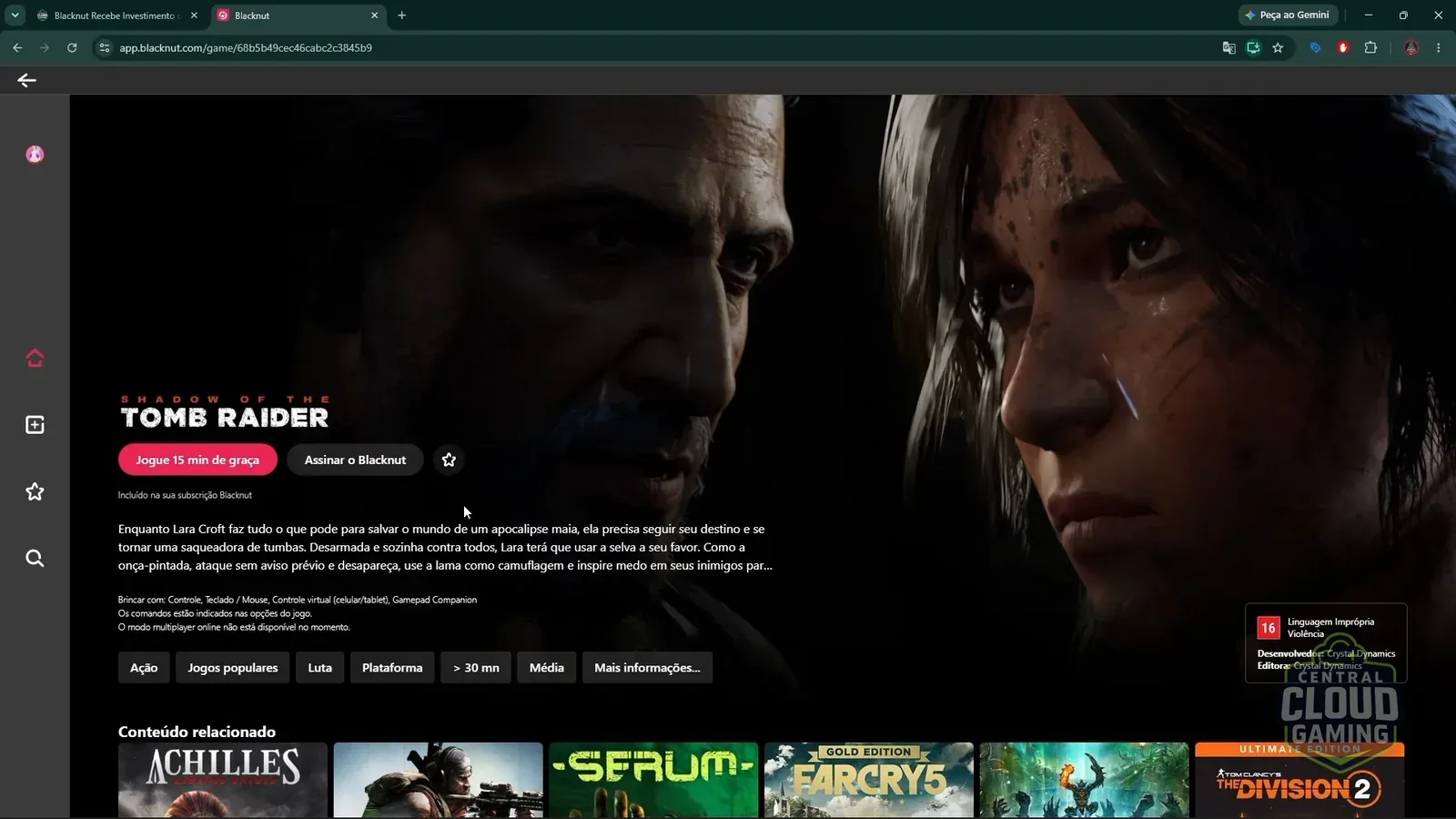The width and height of the screenshot is (1456, 819).
Task: Select the Luta tag
Action: 319,667
